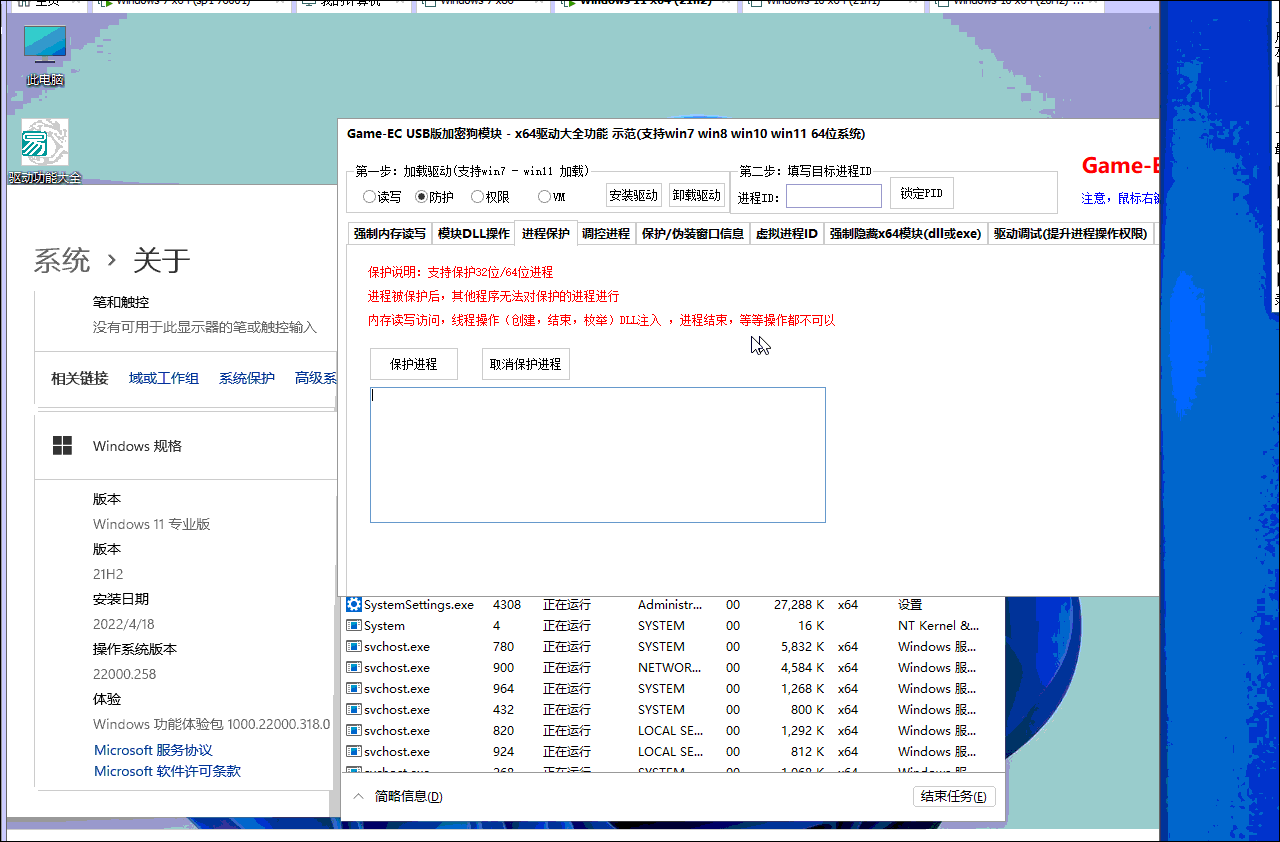The height and width of the screenshot is (842, 1280).
Task: Click the svchost.exe icon in the PID 924 row
Action: point(353,752)
